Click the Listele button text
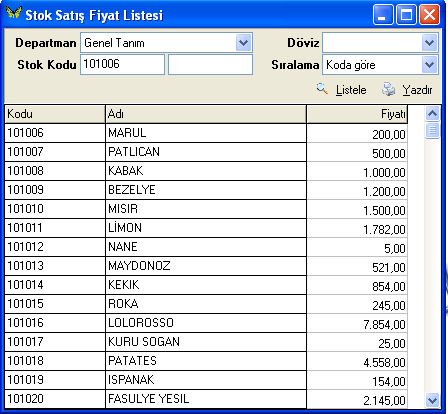The image size is (448, 414). click(x=351, y=90)
